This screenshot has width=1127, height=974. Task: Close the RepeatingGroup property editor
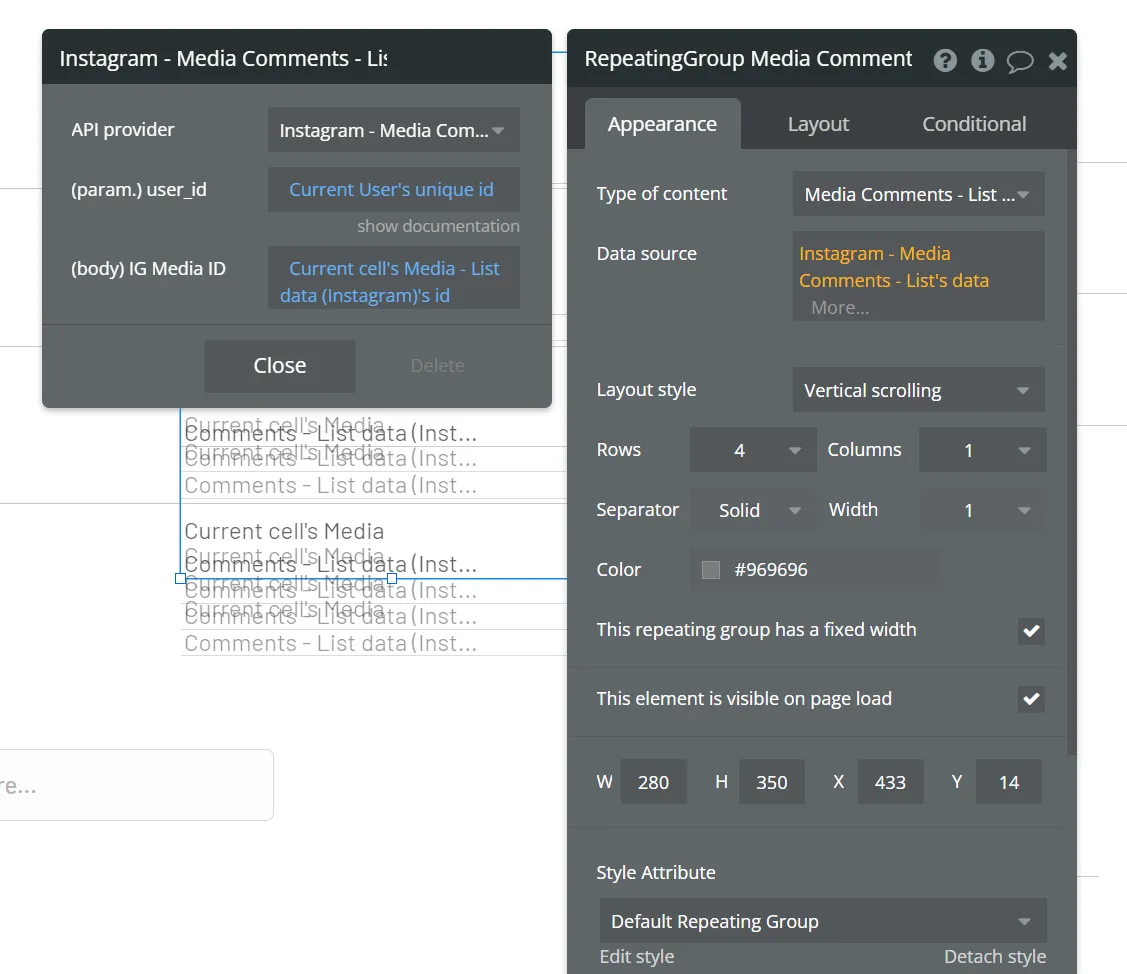(1057, 61)
